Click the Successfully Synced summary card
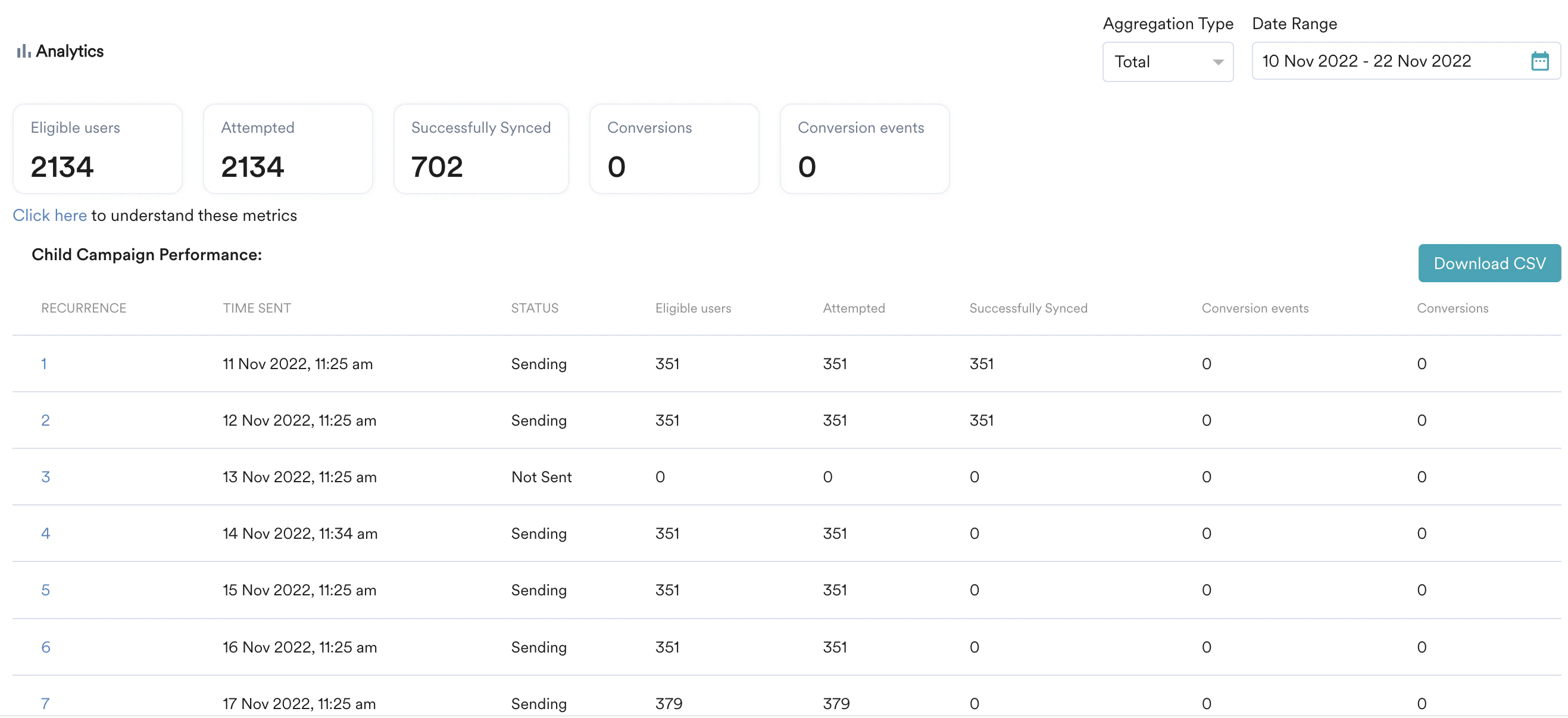Viewport: 1568px width, 718px height. (480, 149)
